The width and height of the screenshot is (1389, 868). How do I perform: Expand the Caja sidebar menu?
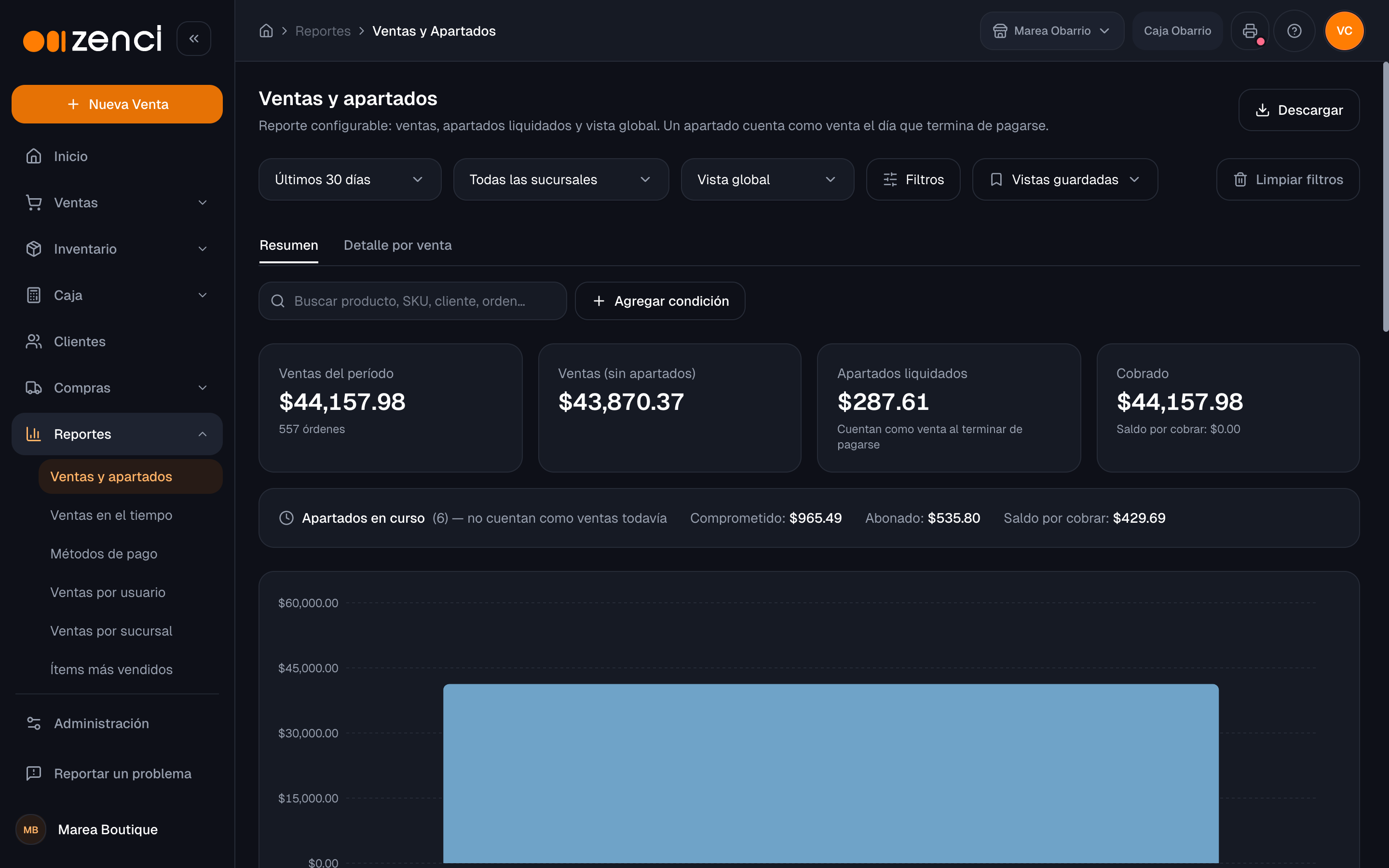(x=117, y=295)
